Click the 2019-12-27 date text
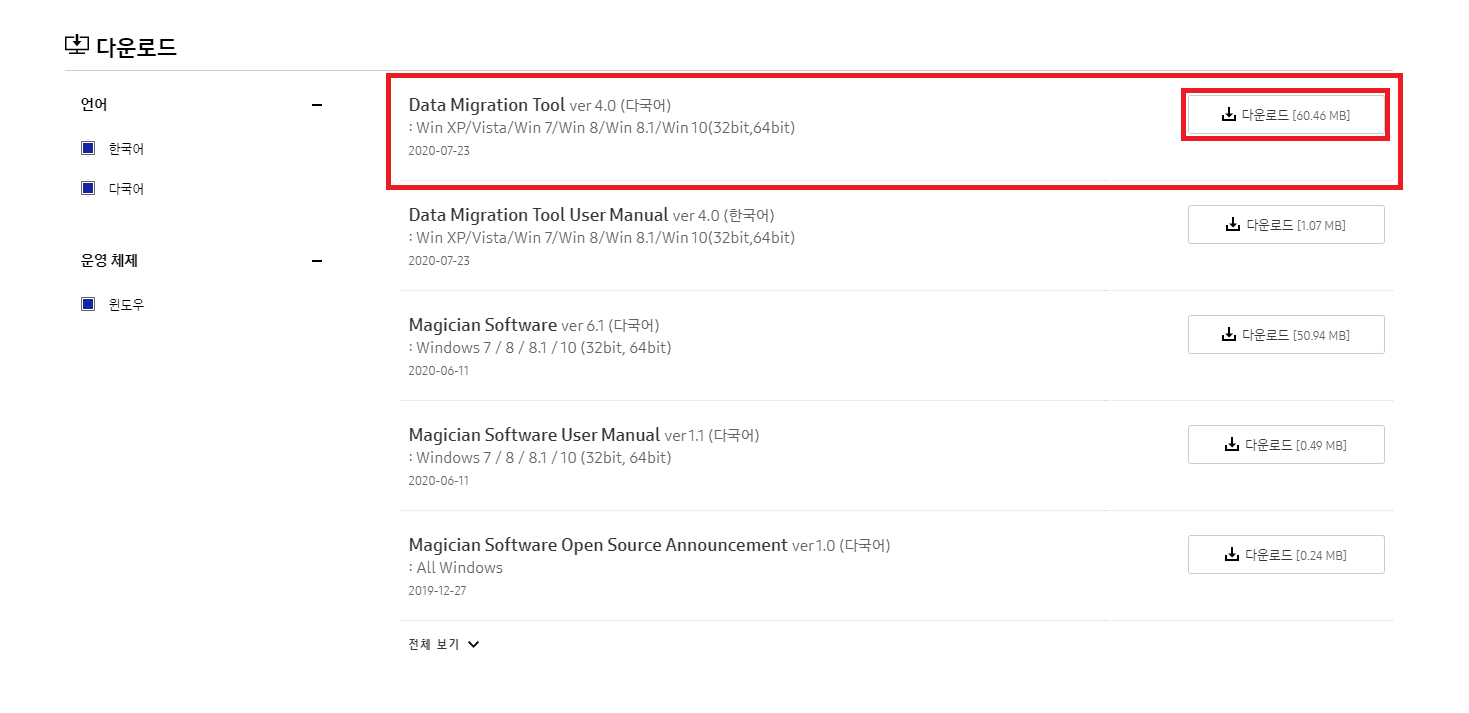 coord(437,591)
